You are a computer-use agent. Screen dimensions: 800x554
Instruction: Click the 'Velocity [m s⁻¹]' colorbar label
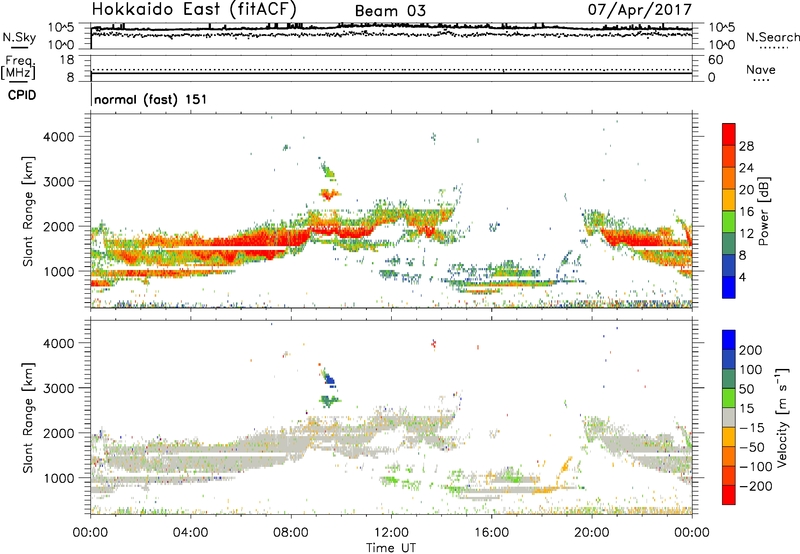click(x=782, y=417)
